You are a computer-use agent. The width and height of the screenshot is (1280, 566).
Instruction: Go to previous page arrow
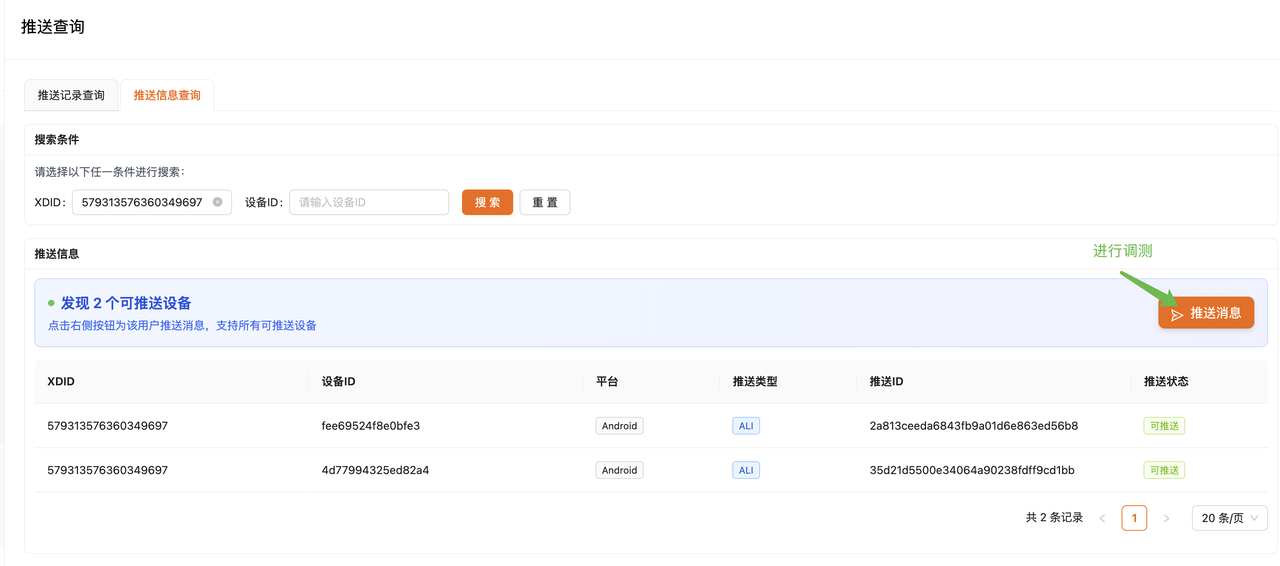tap(1102, 518)
